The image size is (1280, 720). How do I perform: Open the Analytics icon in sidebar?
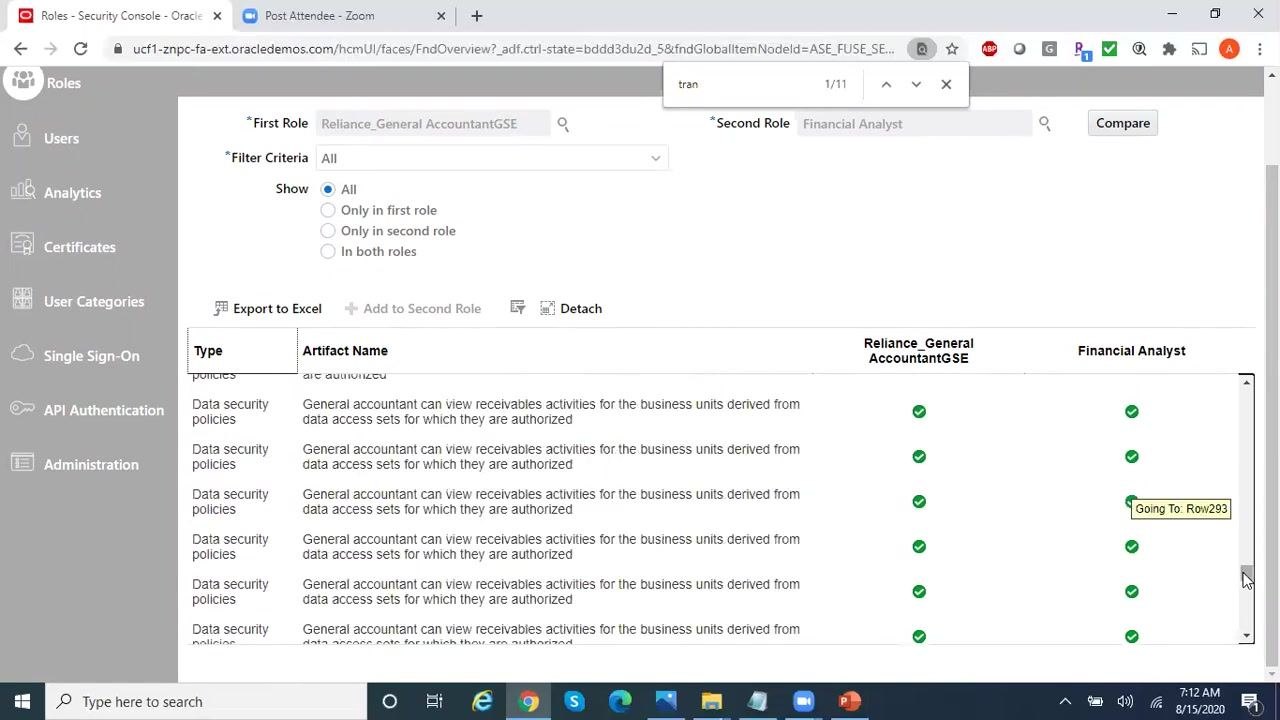coord(22,192)
